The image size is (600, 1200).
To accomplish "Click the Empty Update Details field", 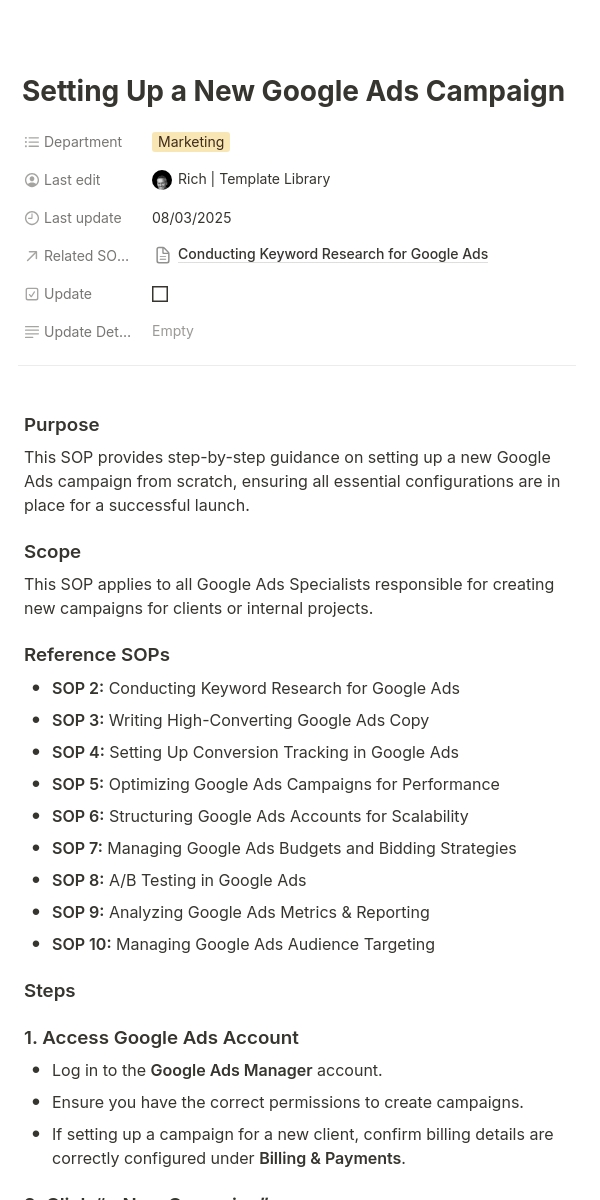I will pyautogui.click(x=172, y=331).
